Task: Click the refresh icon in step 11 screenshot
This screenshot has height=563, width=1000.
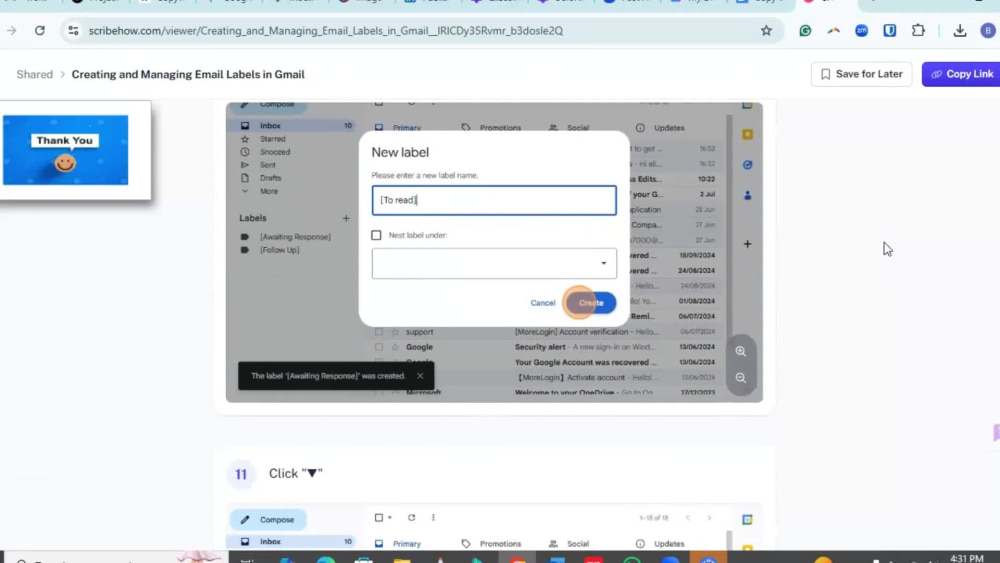Action: coord(411,518)
